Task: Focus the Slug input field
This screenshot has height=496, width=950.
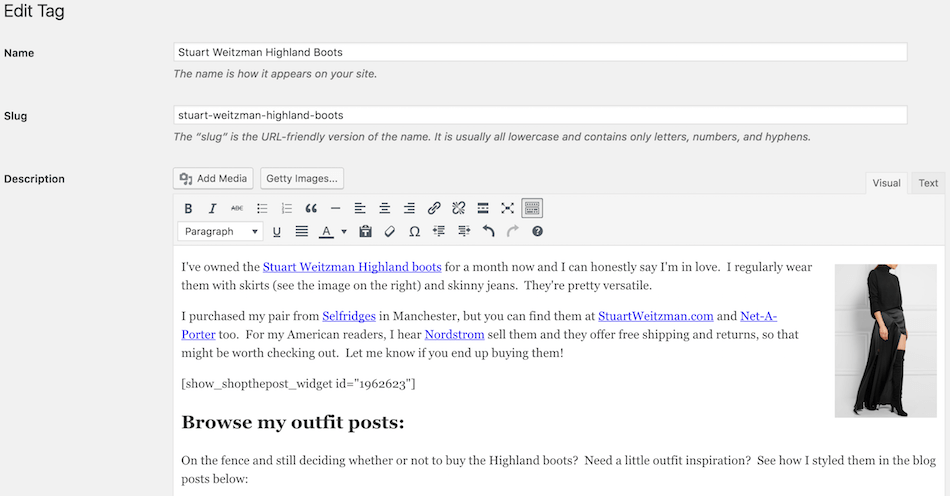Action: click(x=540, y=115)
